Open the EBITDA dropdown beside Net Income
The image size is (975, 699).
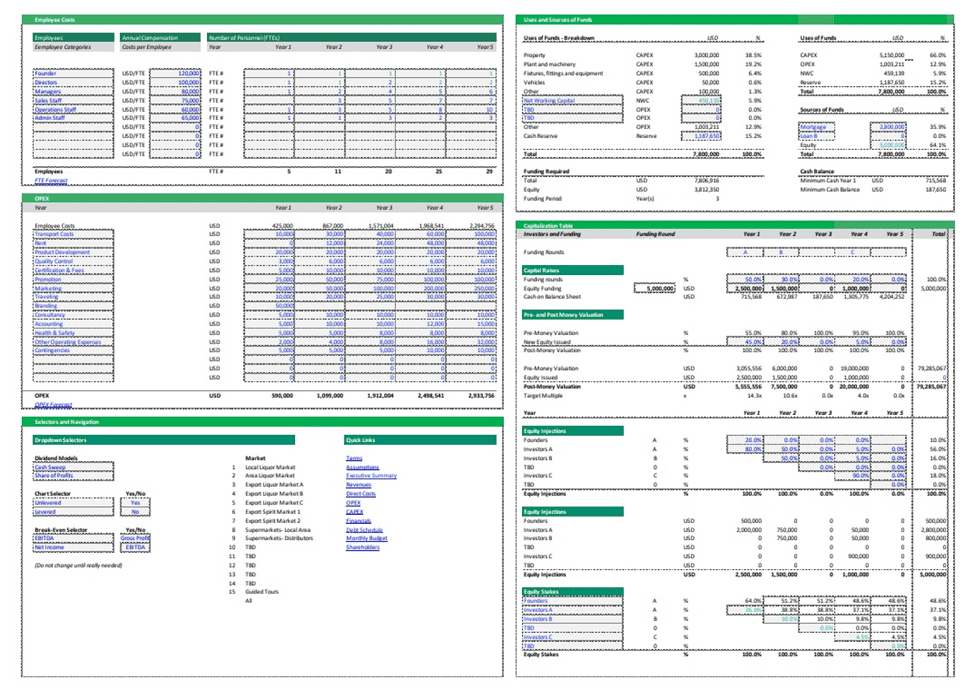135,547
